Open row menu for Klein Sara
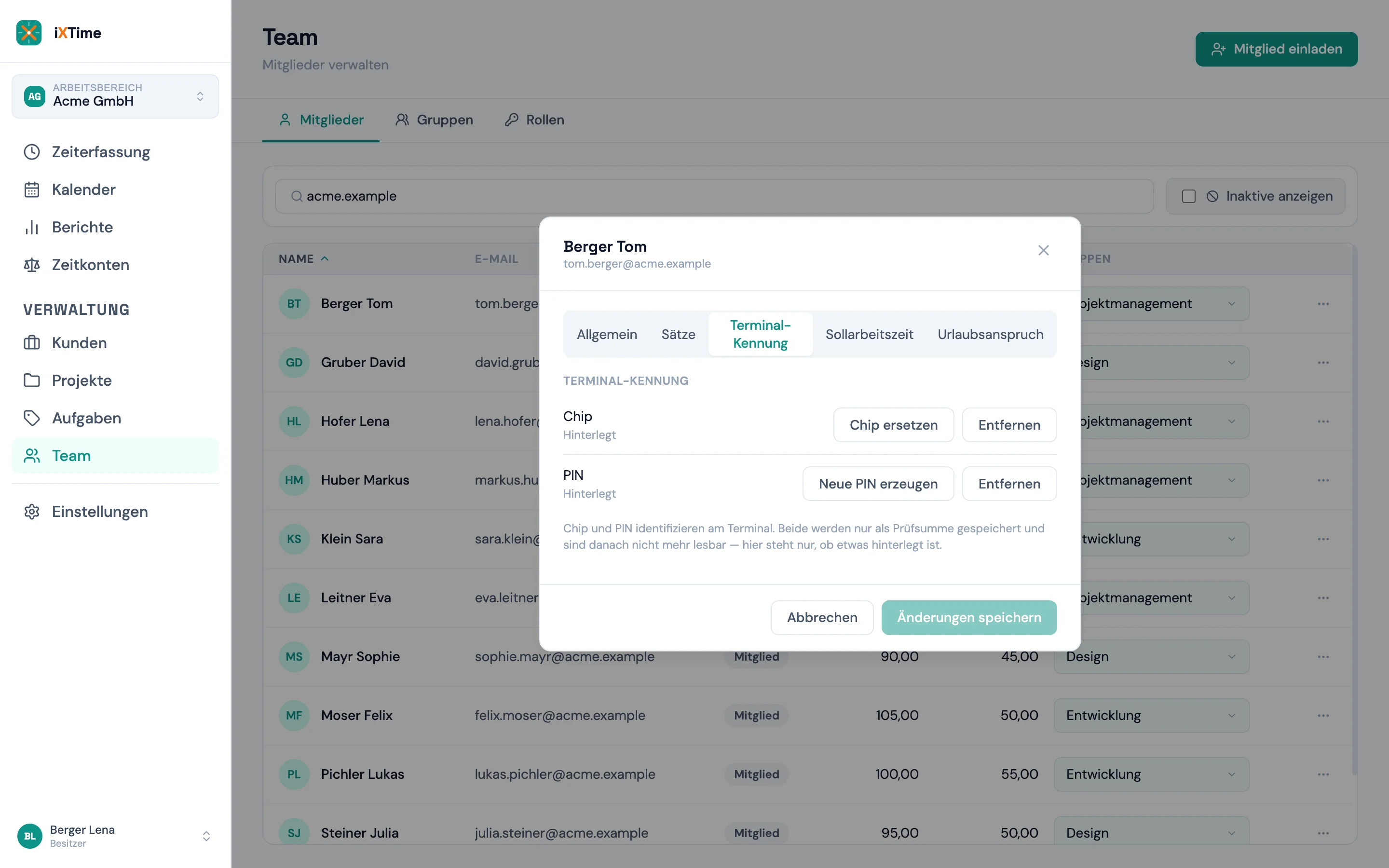 point(1323,539)
